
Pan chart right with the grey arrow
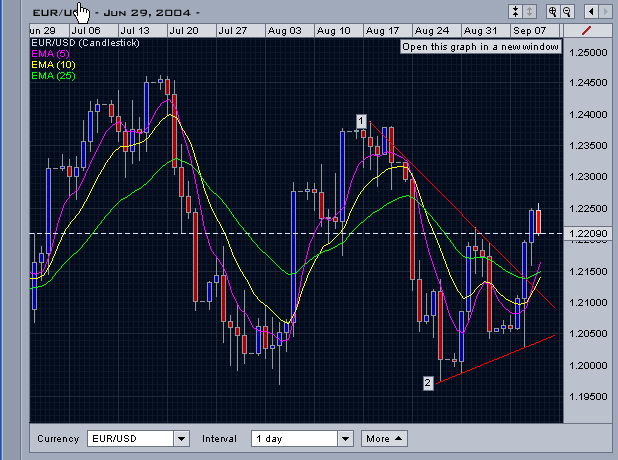[x=605, y=12]
